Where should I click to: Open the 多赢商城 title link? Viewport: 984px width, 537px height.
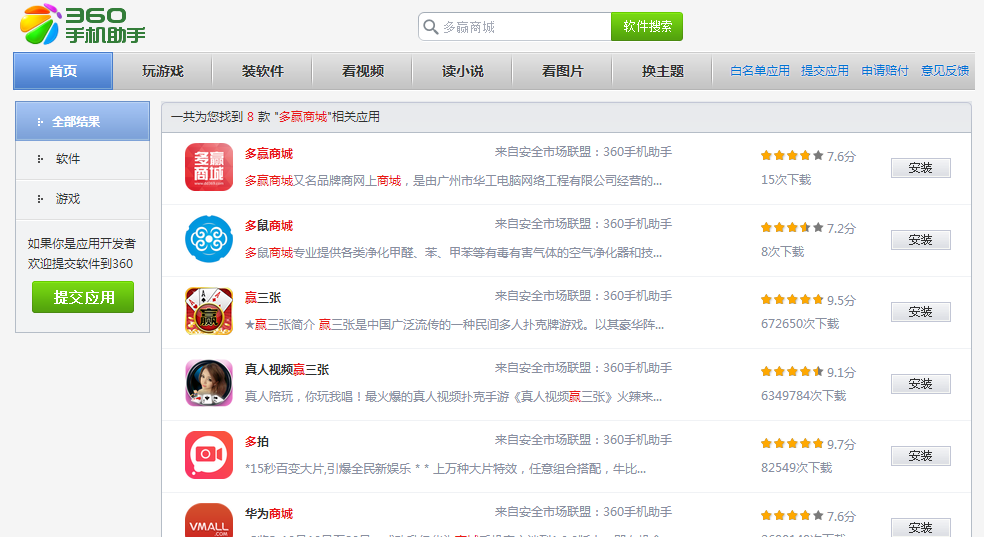269,154
